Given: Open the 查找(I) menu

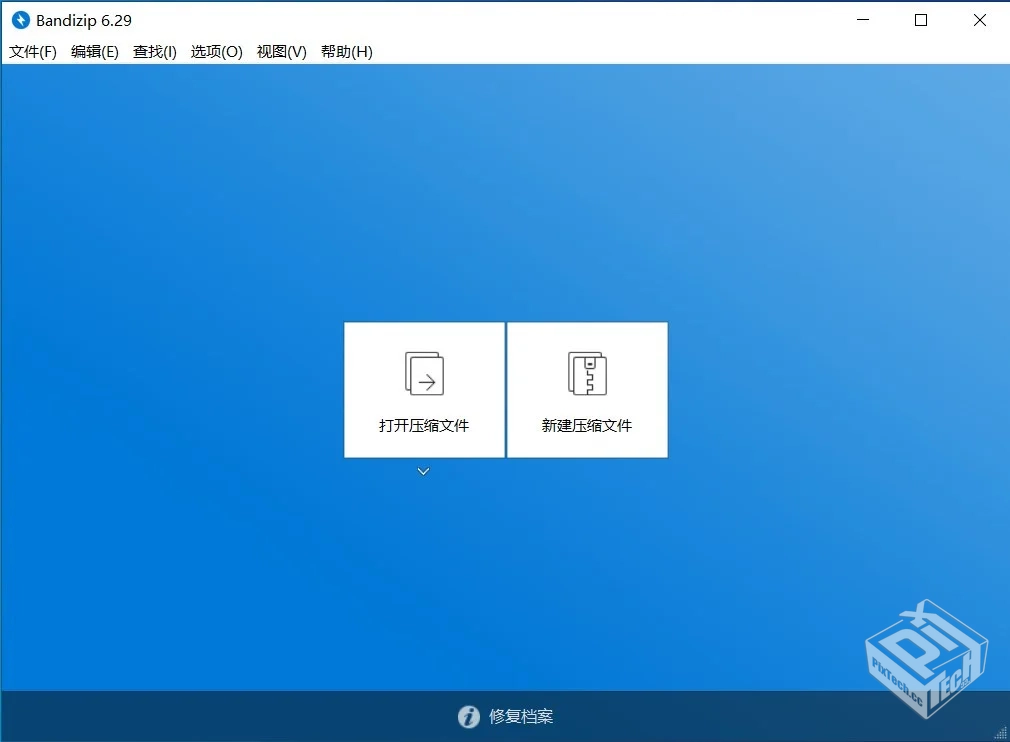Looking at the screenshot, I should coord(153,51).
